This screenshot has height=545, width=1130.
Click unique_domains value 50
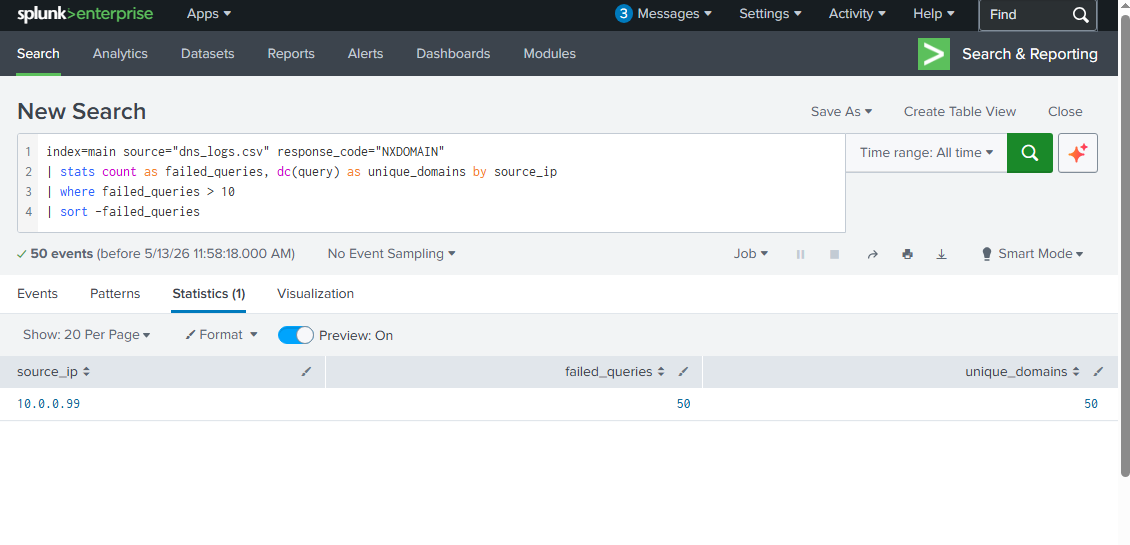click(1091, 404)
